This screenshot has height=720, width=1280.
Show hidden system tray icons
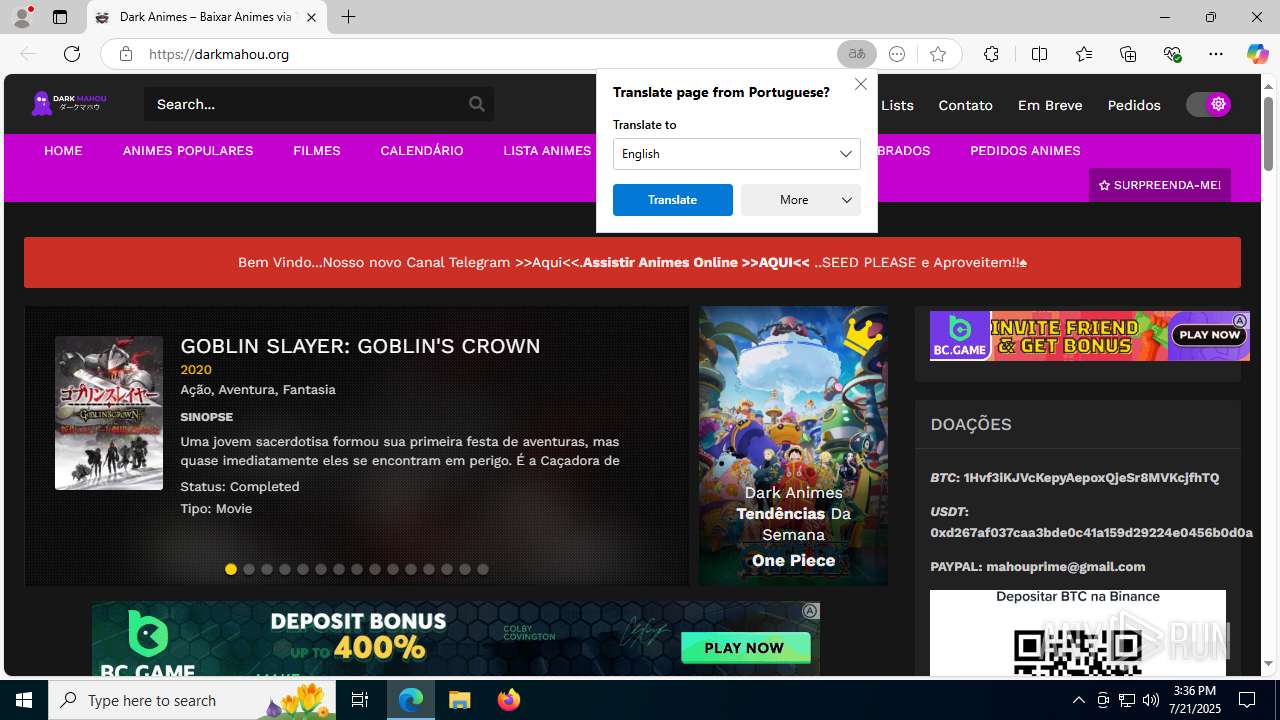click(1078, 700)
